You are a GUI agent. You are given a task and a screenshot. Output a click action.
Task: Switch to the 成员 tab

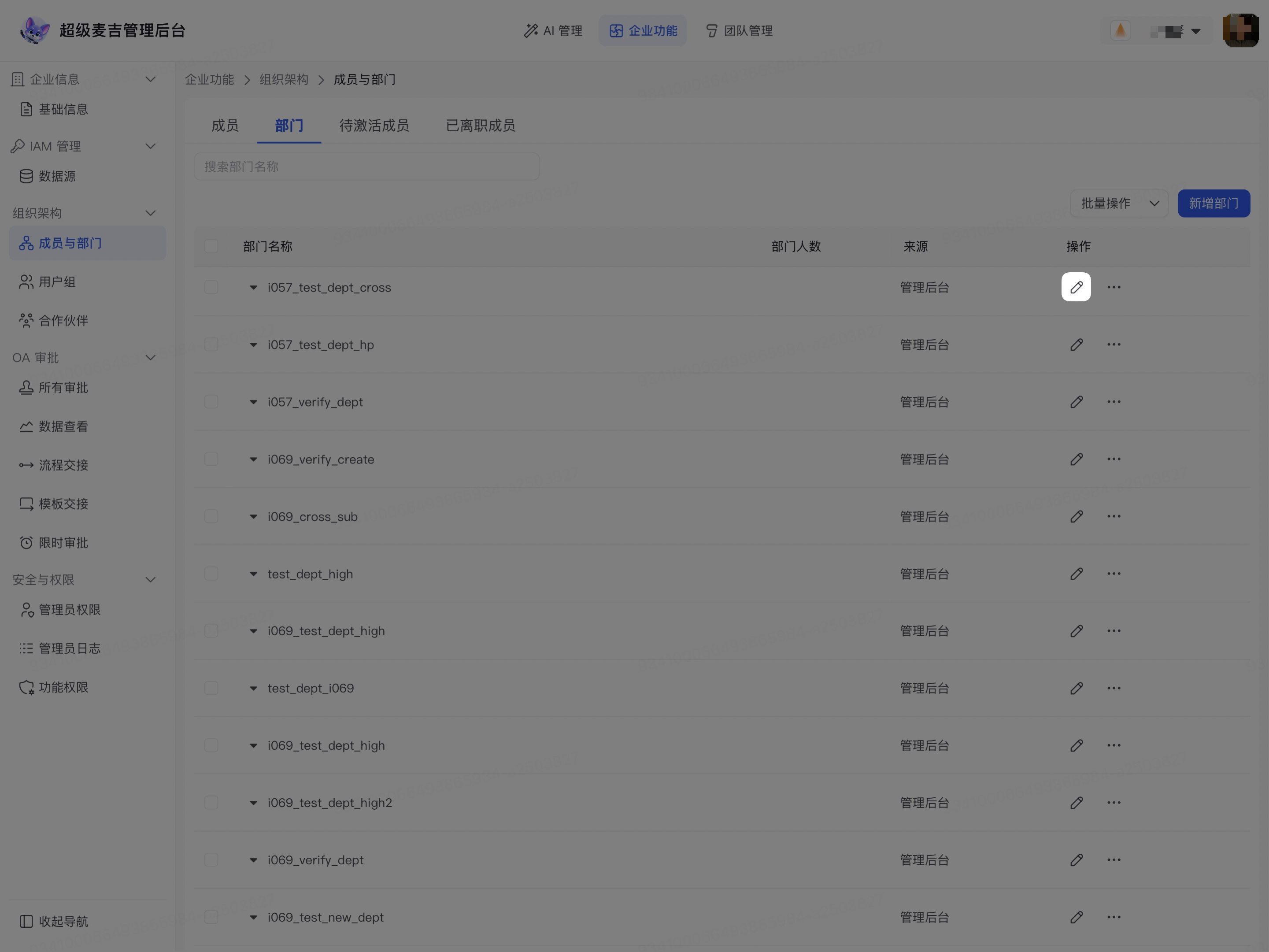point(225,126)
